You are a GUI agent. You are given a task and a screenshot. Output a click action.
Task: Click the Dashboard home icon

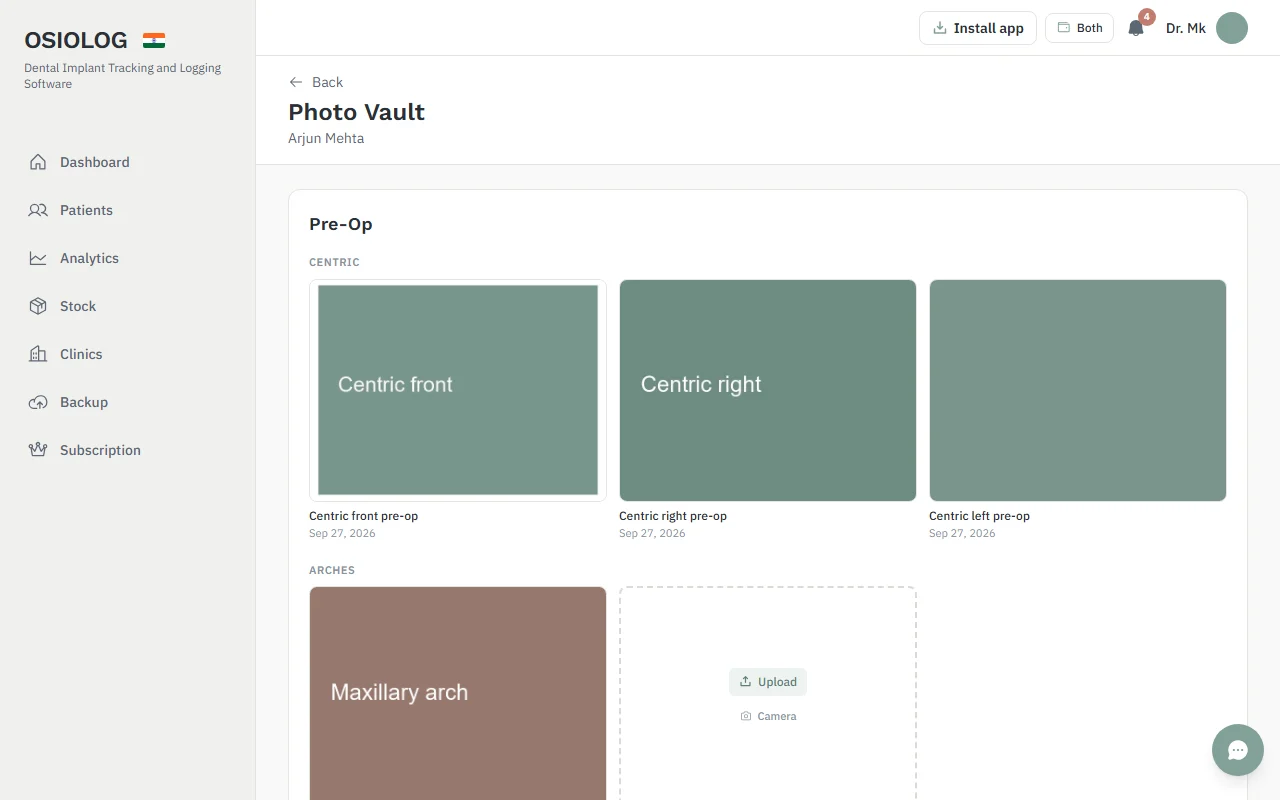38,162
